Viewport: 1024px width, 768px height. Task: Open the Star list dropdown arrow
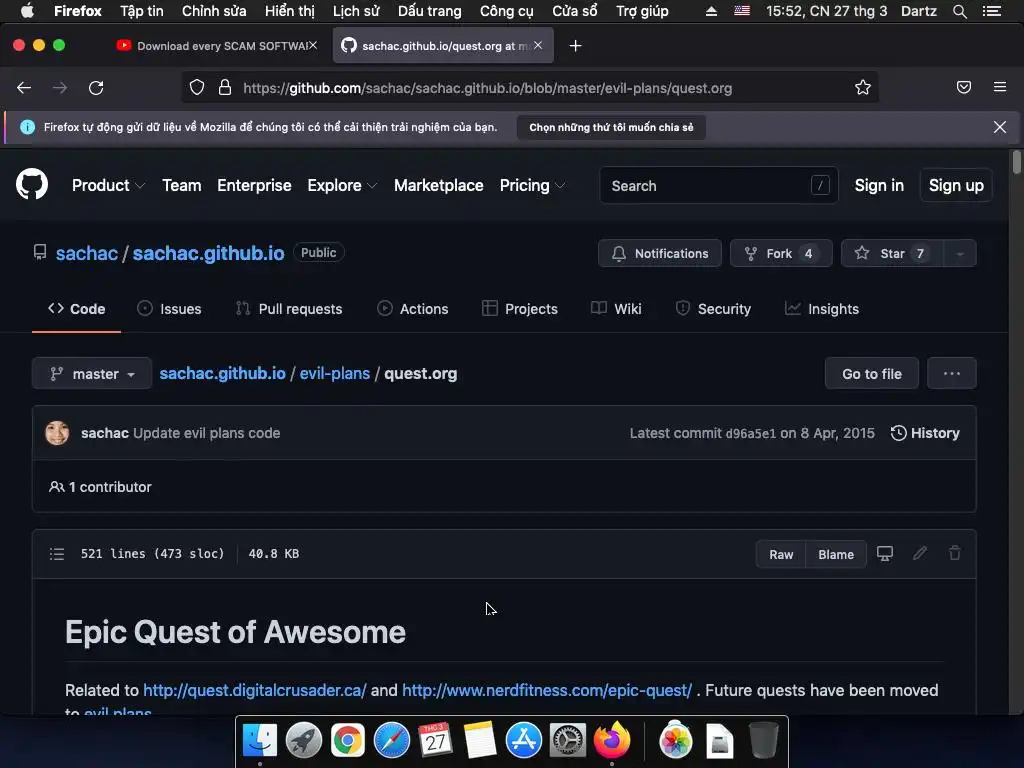(959, 253)
